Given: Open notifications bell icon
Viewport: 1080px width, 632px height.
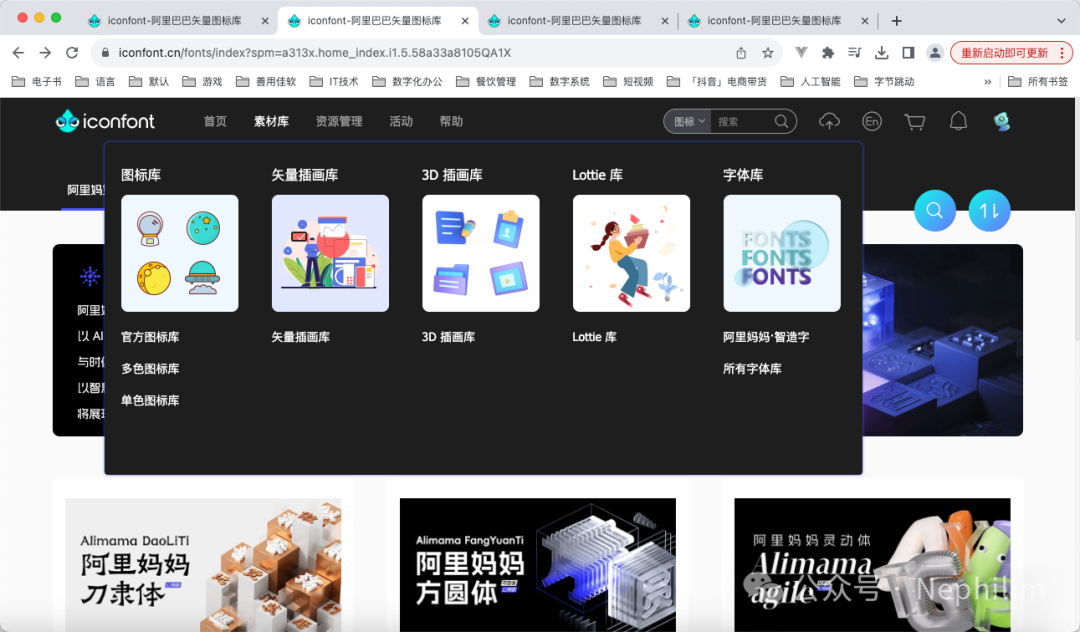Looking at the screenshot, I should [958, 121].
